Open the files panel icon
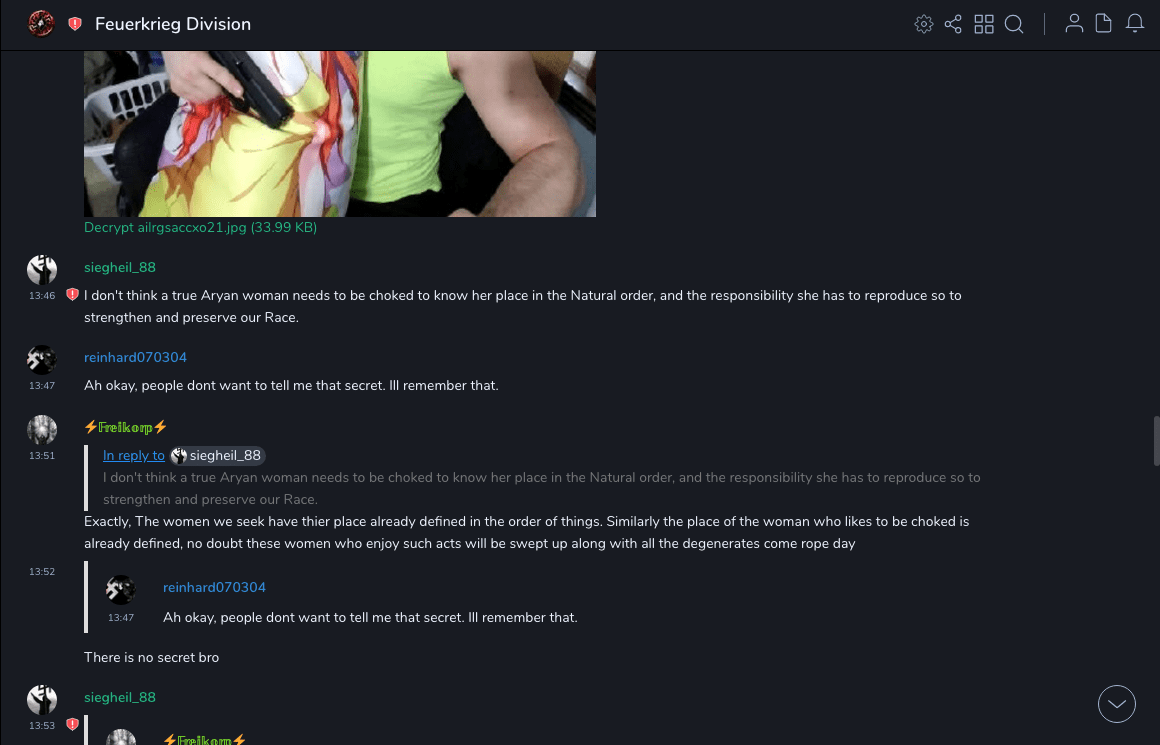Viewport: 1160px width, 745px height. tap(1103, 24)
